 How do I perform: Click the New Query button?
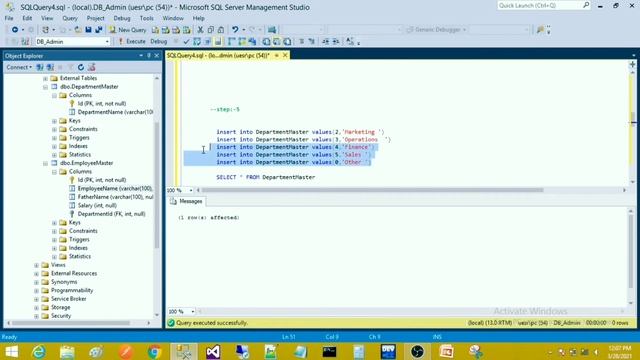click(x=128, y=30)
